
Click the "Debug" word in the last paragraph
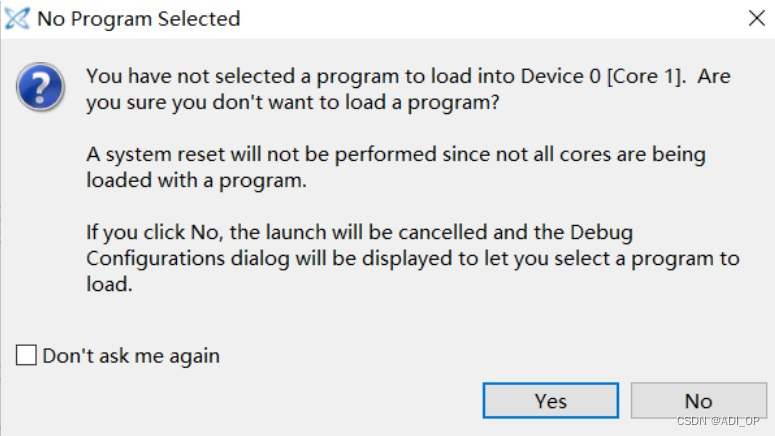pyautogui.click(x=601, y=232)
